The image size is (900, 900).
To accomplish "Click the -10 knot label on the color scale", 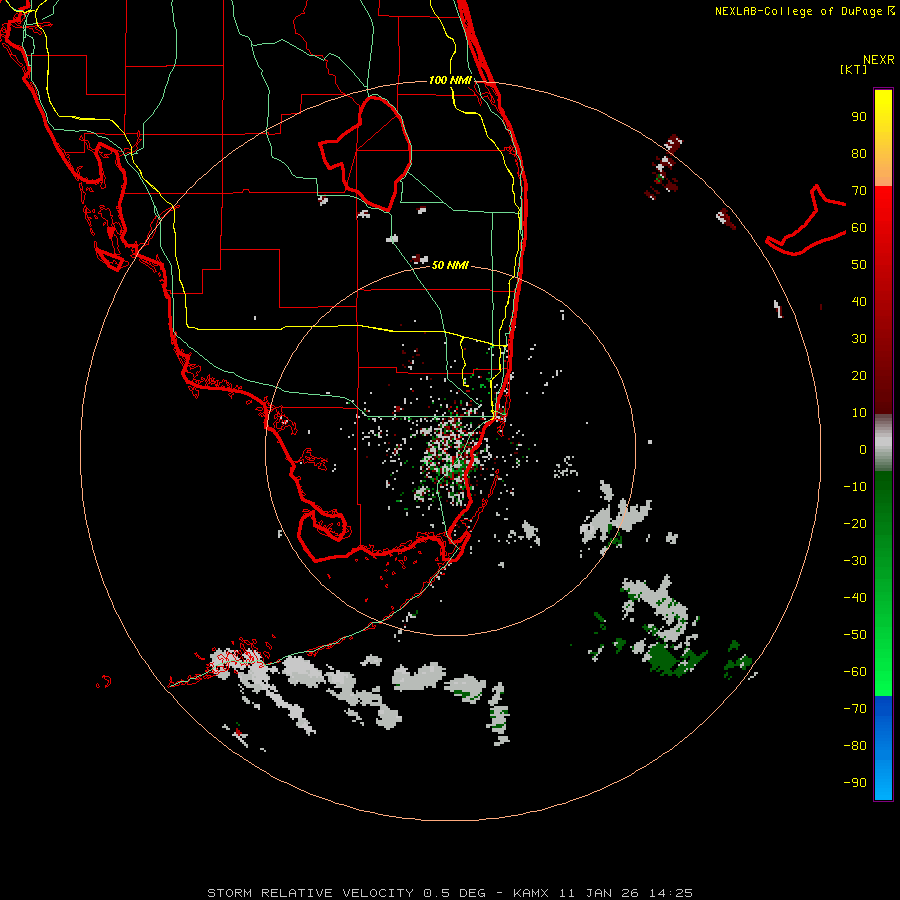I will click(x=855, y=487).
